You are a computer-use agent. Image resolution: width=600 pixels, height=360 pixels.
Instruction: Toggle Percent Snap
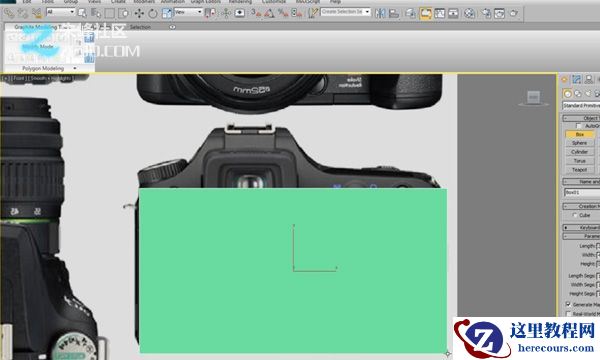tap(283, 13)
